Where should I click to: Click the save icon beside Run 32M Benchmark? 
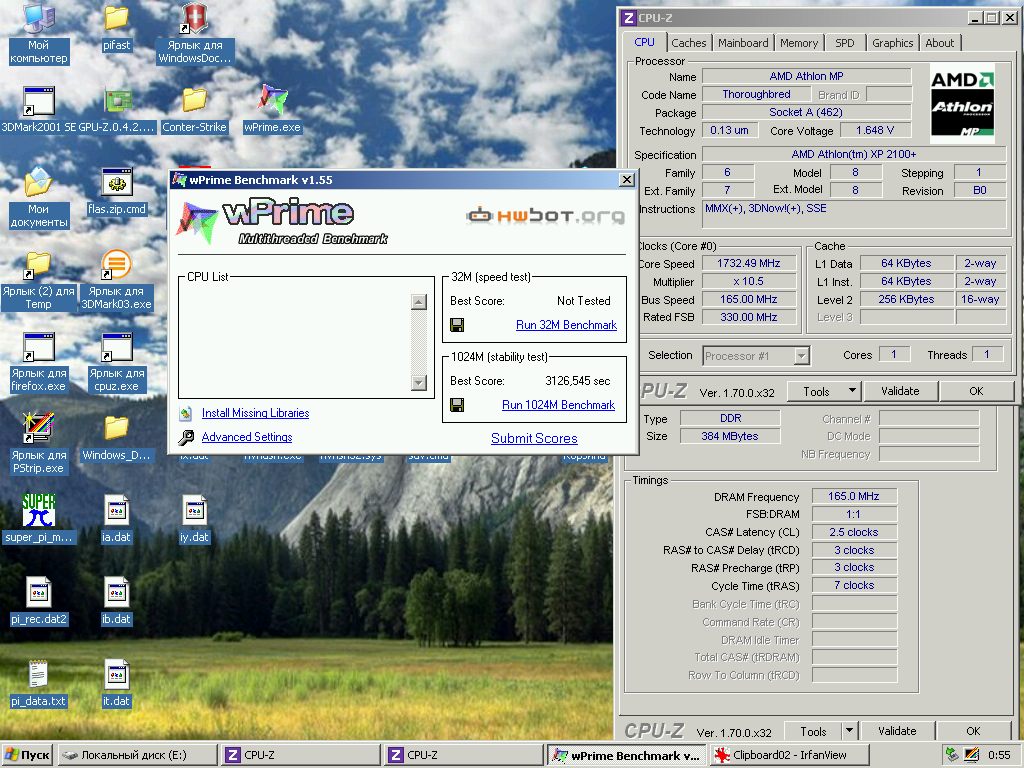(x=457, y=325)
